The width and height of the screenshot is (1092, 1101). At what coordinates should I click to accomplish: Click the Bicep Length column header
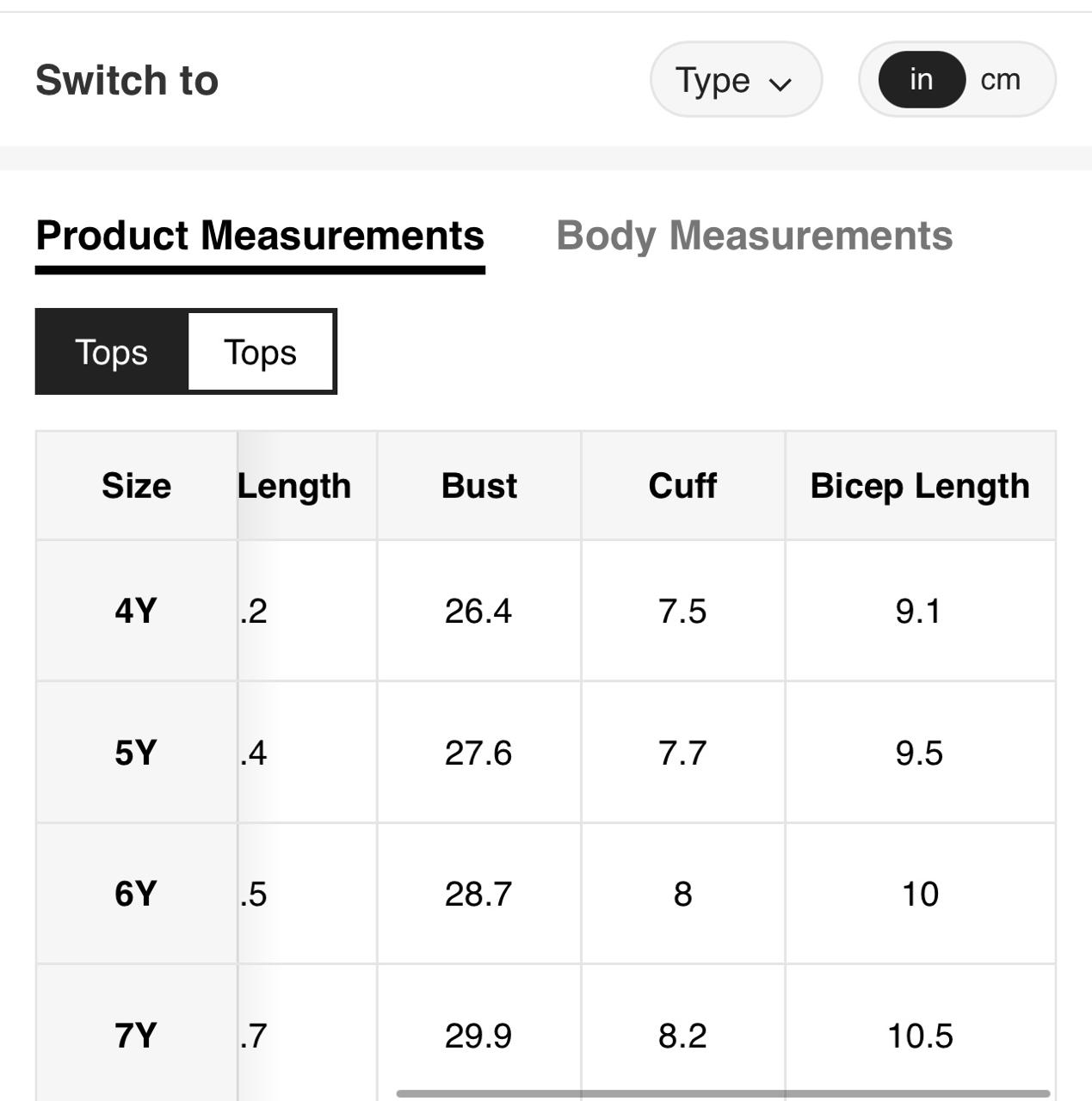pos(919,486)
